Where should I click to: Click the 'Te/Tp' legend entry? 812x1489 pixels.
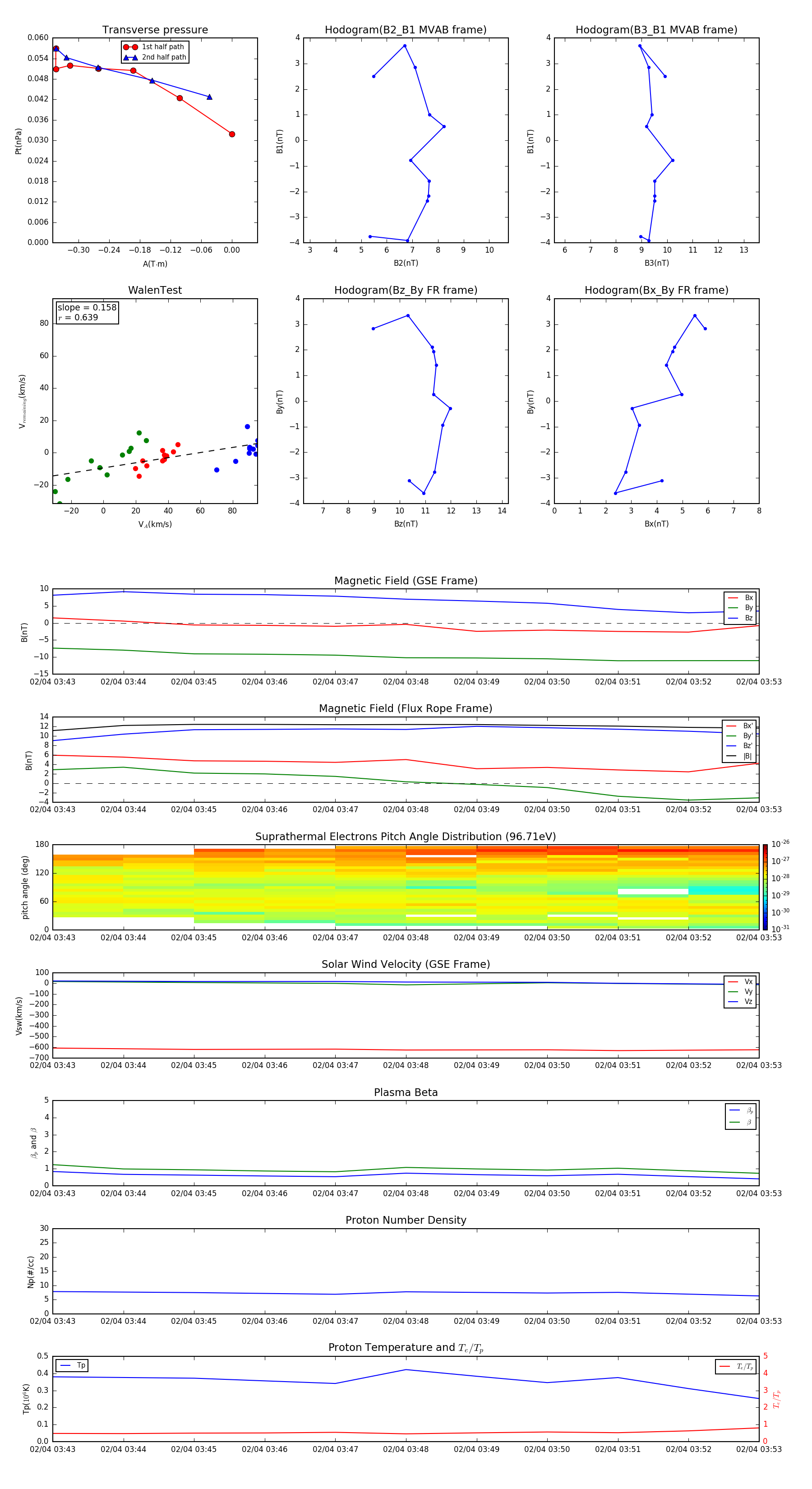tap(736, 1366)
